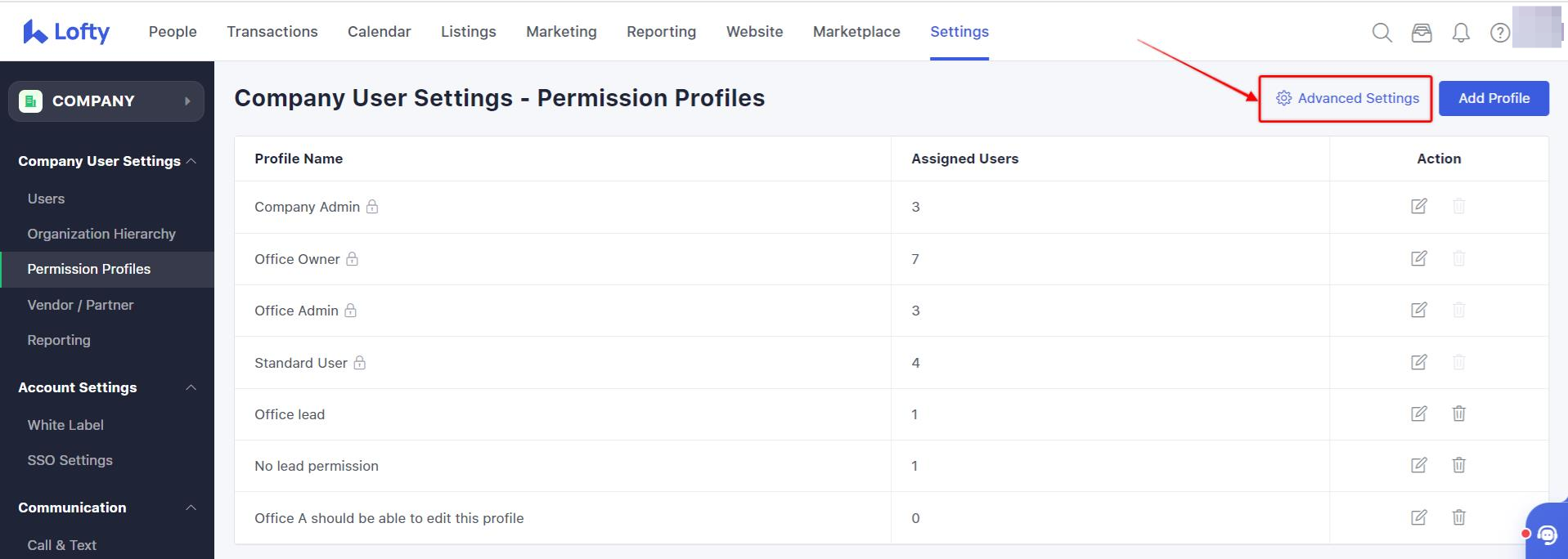Edit the Company Admin profile
Image resolution: width=1568 pixels, height=559 pixels.
(x=1419, y=206)
